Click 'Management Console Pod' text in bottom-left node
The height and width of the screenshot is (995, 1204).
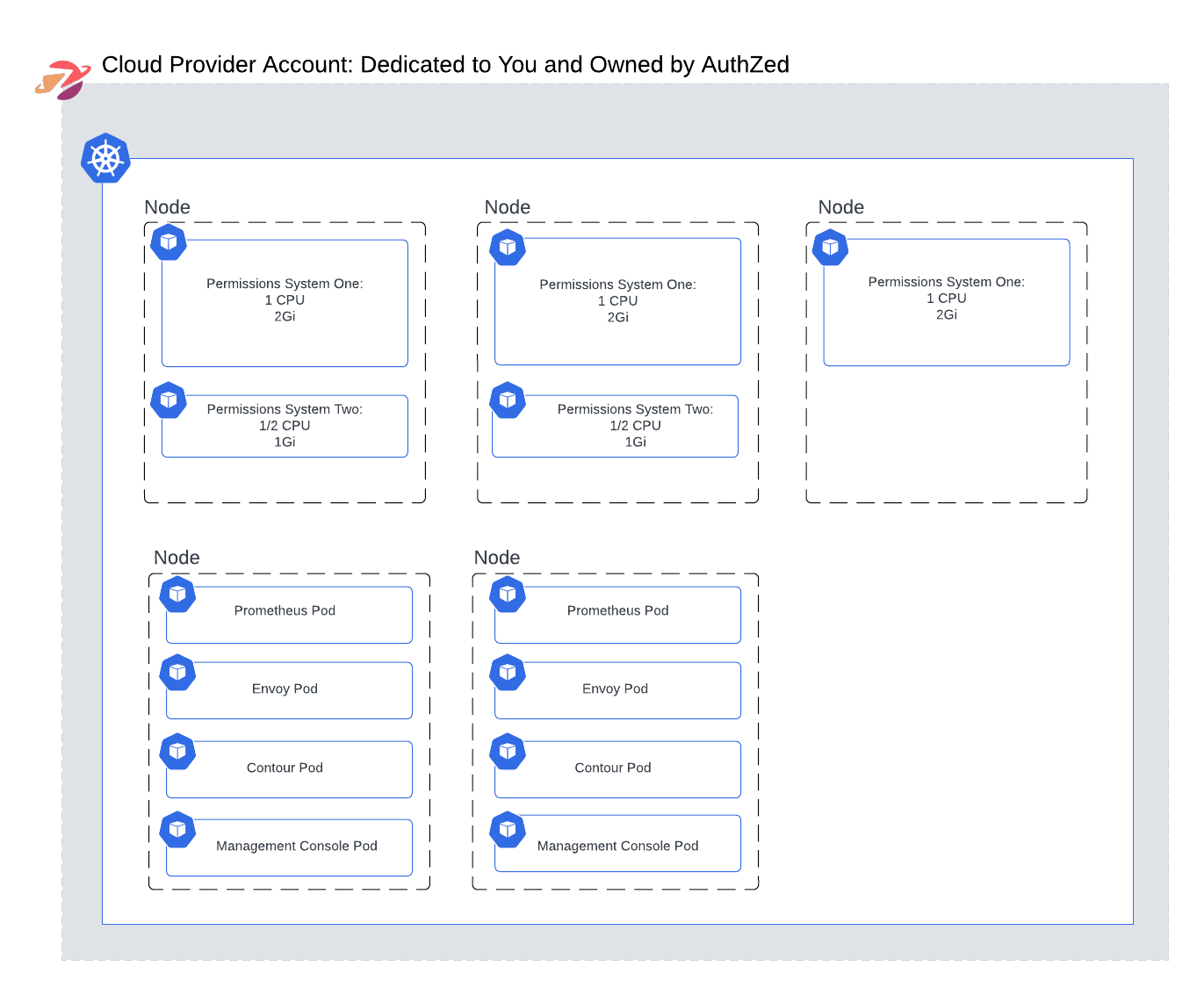pos(297,846)
